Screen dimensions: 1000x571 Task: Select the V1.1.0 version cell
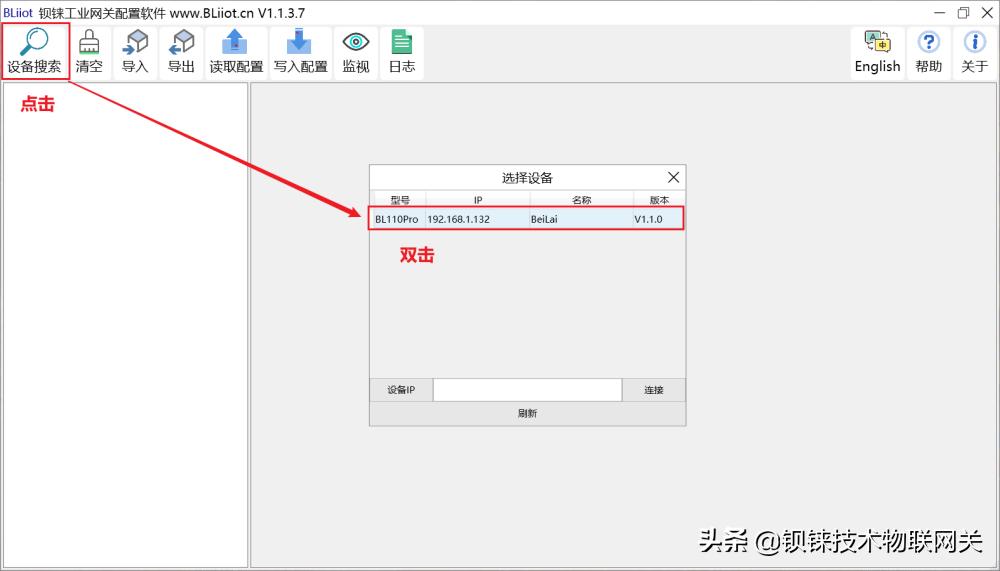[658, 219]
